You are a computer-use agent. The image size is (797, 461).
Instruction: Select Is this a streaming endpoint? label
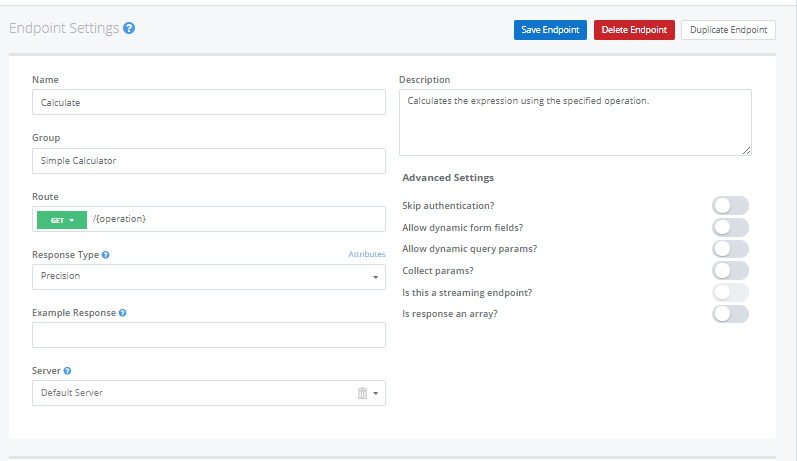coord(467,293)
